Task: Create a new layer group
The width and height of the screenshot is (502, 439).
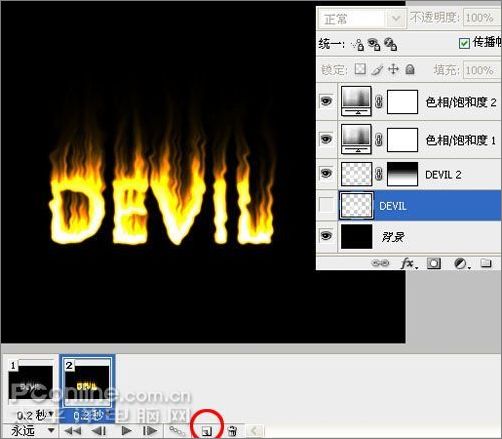Action: point(486,263)
